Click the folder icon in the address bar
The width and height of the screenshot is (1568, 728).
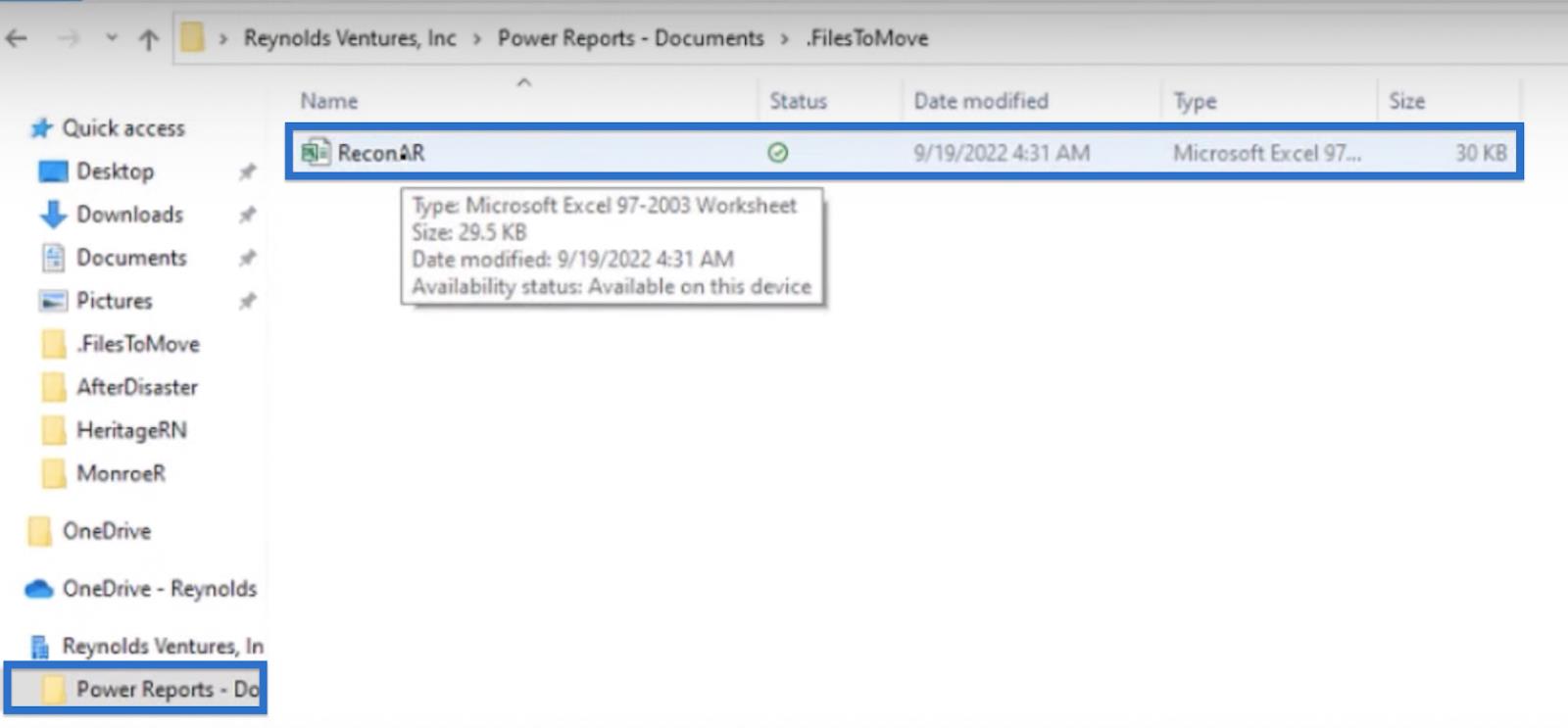[x=192, y=38]
